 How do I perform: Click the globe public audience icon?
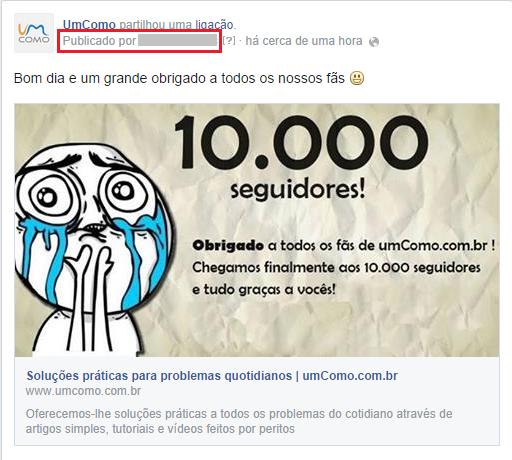374,42
